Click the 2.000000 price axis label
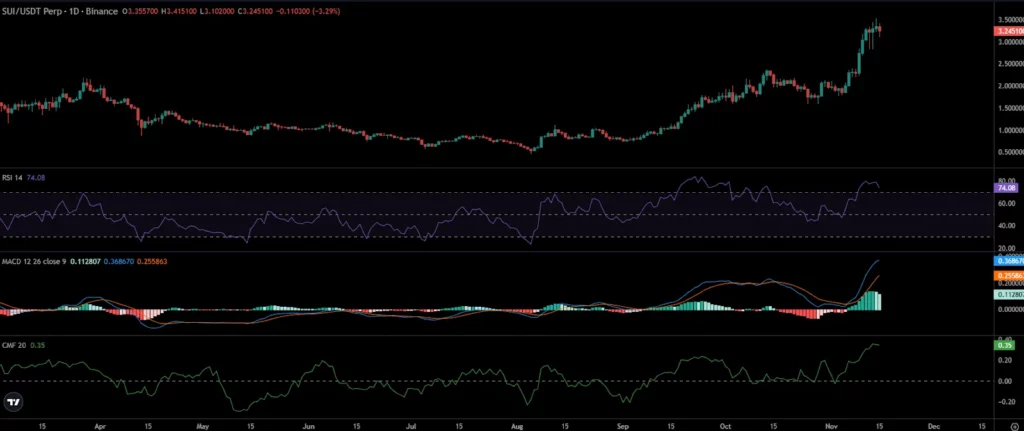 (1010, 86)
